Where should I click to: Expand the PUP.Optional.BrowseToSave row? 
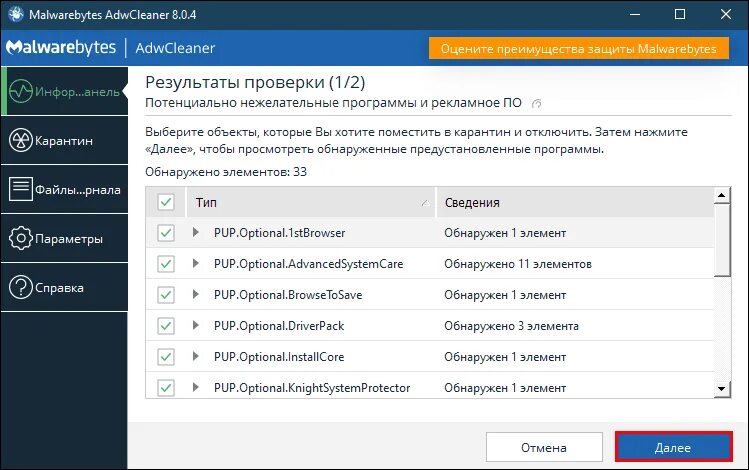(x=195, y=294)
